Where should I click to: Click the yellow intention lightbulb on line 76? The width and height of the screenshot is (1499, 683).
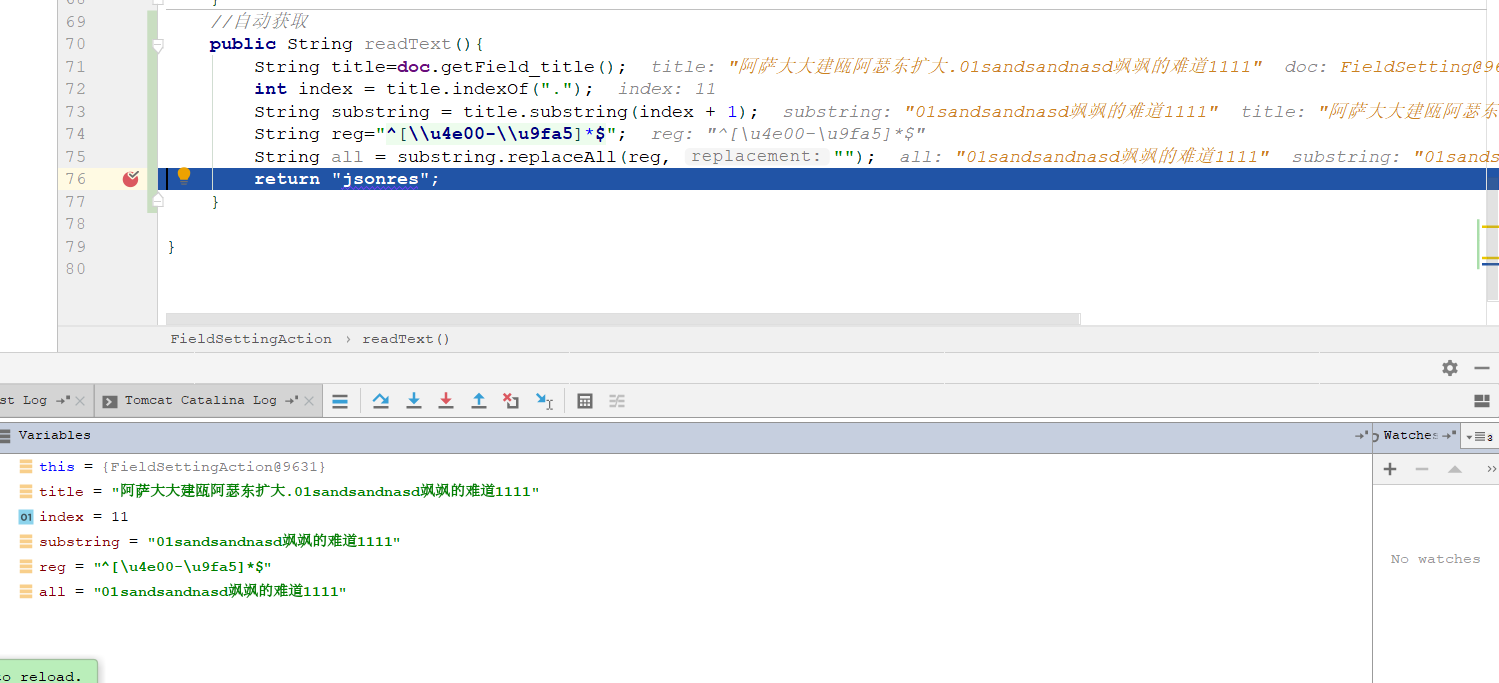click(184, 177)
